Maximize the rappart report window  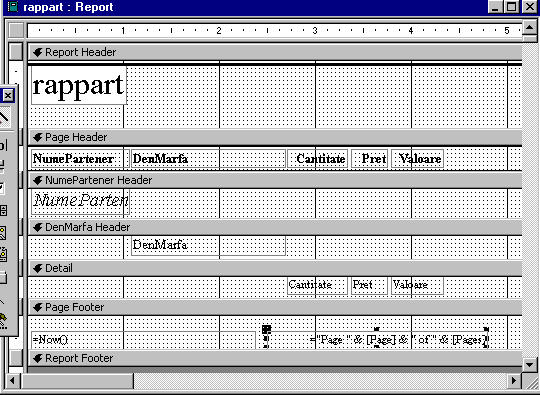[511, 7]
